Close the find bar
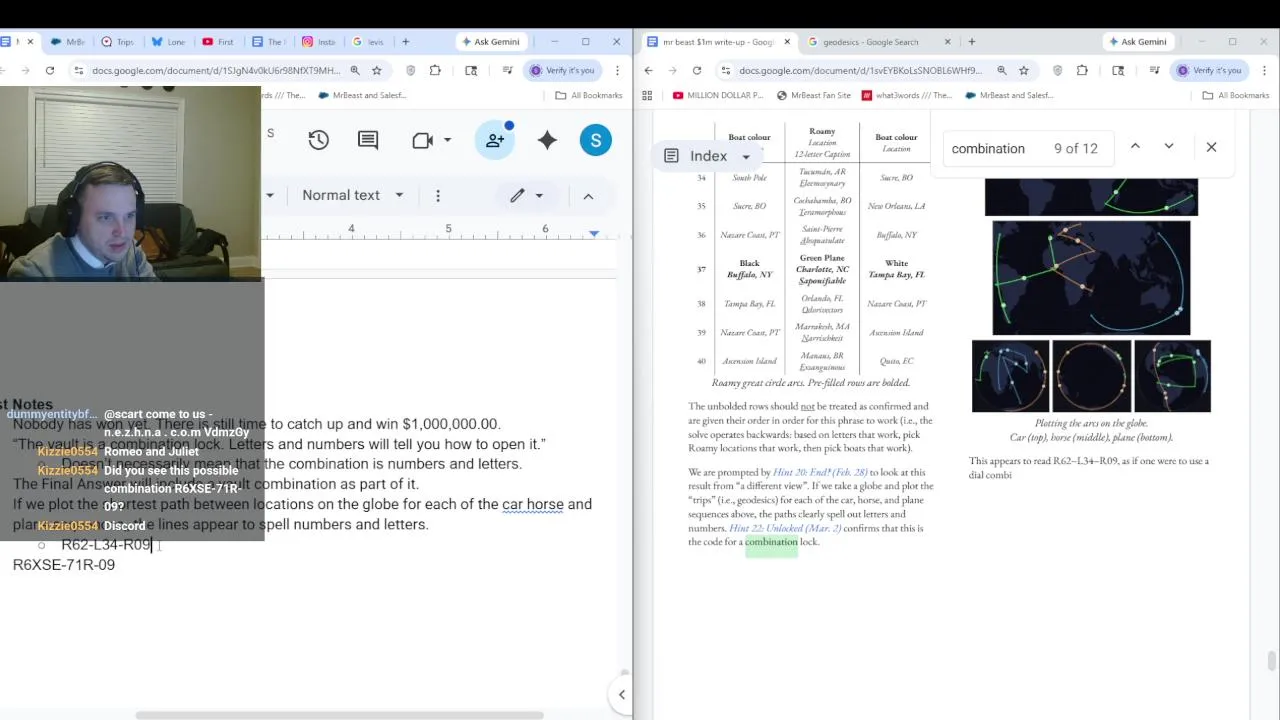This screenshot has height=720, width=1280. [1211, 147]
